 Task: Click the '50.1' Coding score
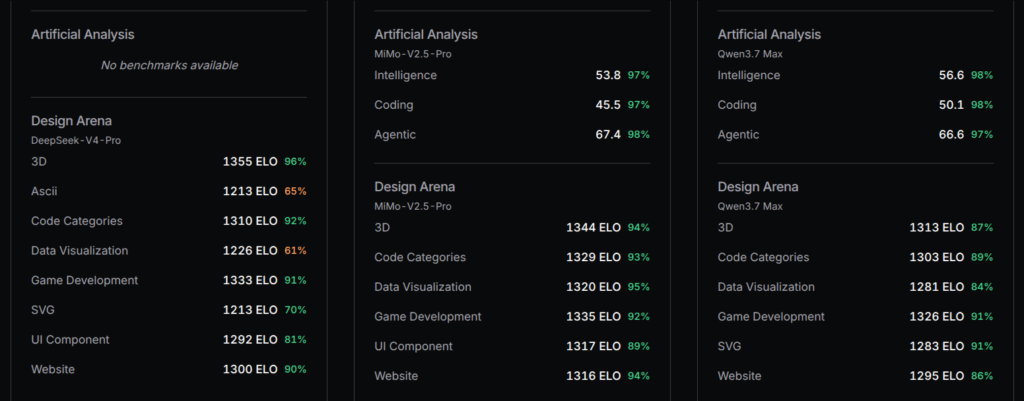[952, 105]
